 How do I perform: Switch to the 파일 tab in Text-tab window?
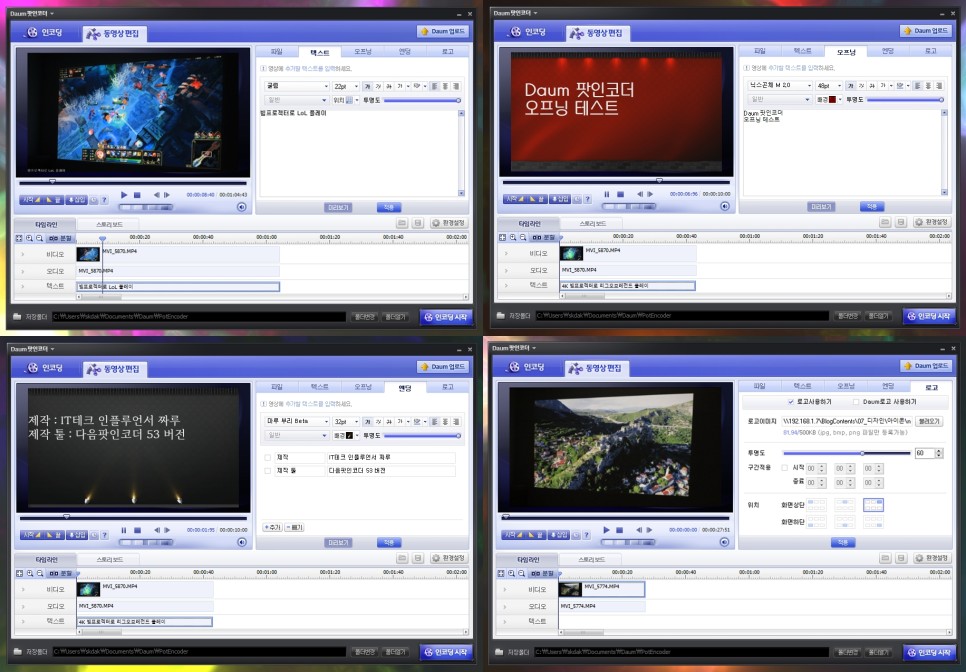(277, 52)
